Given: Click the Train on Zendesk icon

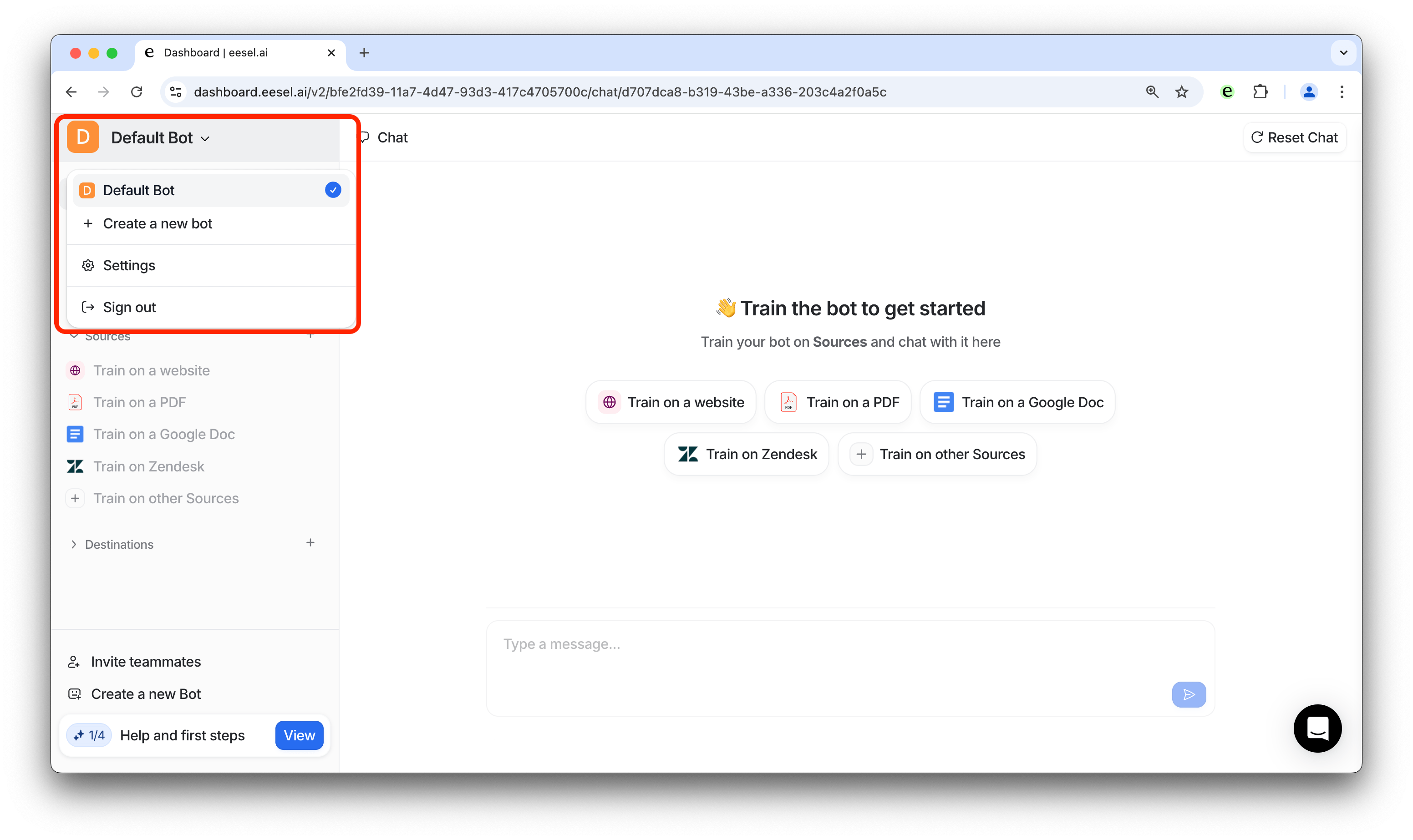Looking at the screenshot, I should click(x=686, y=454).
